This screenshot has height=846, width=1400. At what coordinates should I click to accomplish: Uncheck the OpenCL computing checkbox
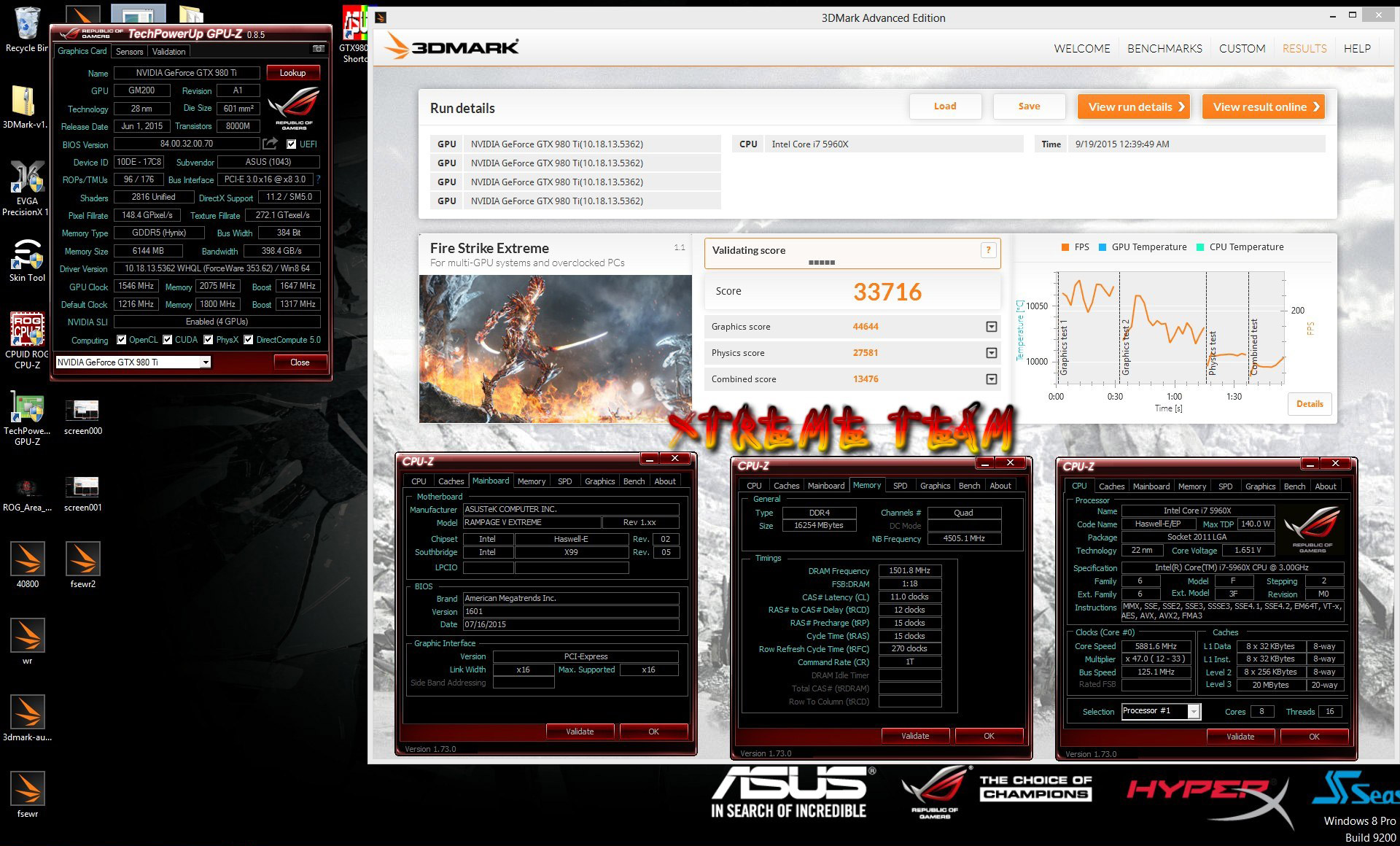click(x=122, y=340)
